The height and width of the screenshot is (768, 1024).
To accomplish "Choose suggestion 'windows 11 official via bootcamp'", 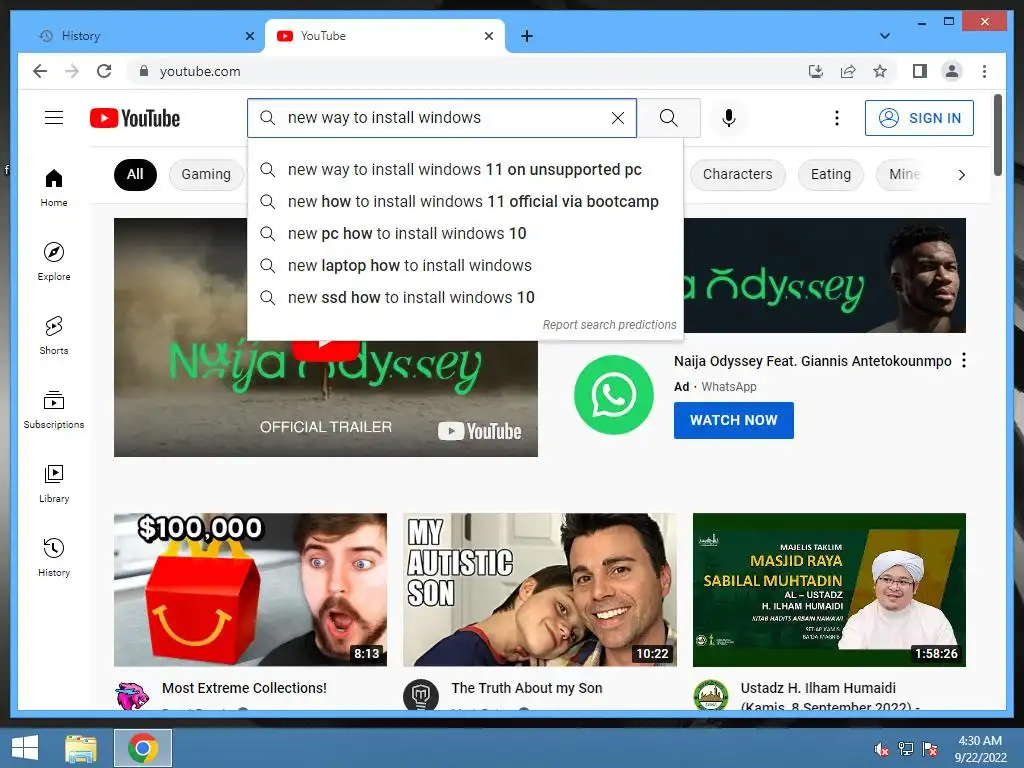I will (x=465, y=202).
